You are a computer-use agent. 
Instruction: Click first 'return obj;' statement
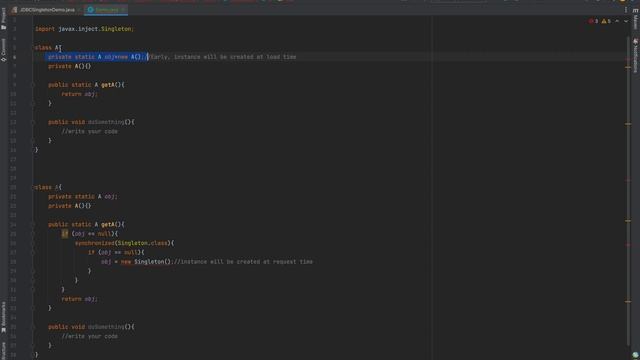[80, 94]
